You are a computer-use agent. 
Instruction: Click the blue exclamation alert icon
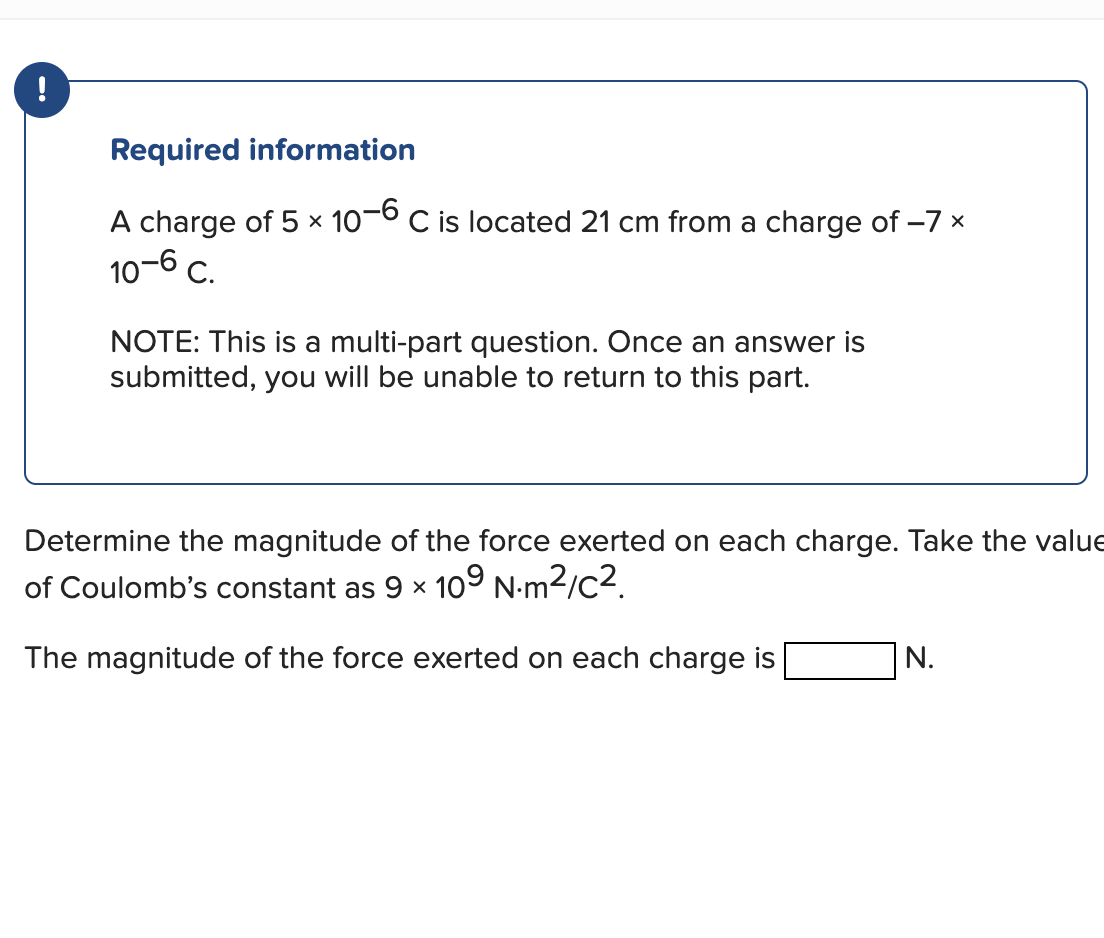(x=42, y=90)
